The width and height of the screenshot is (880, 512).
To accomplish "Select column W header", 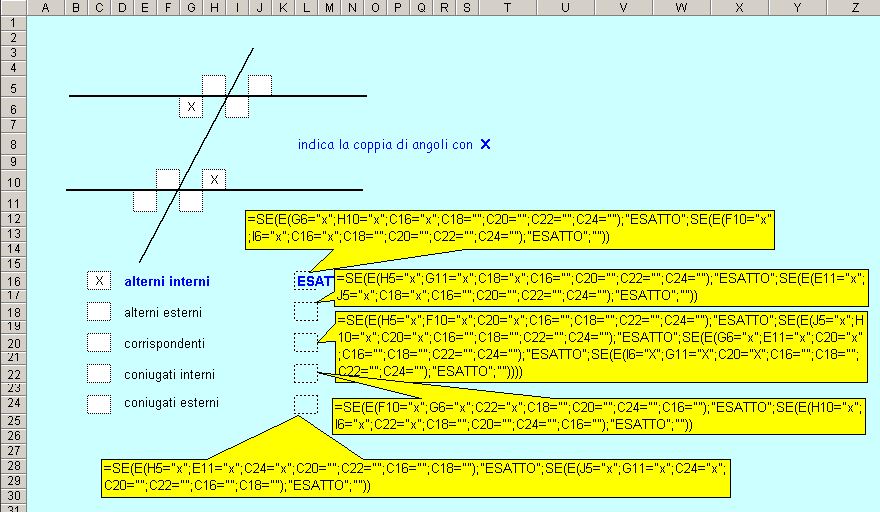I will (x=681, y=7).
